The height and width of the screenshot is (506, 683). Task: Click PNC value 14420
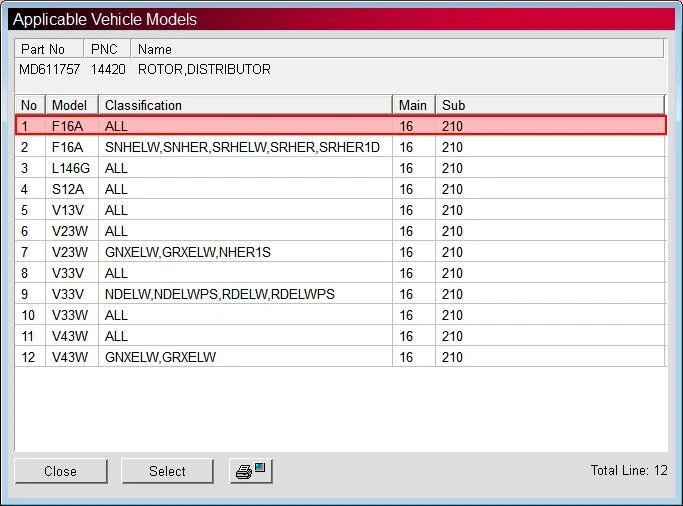tap(108, 69)
